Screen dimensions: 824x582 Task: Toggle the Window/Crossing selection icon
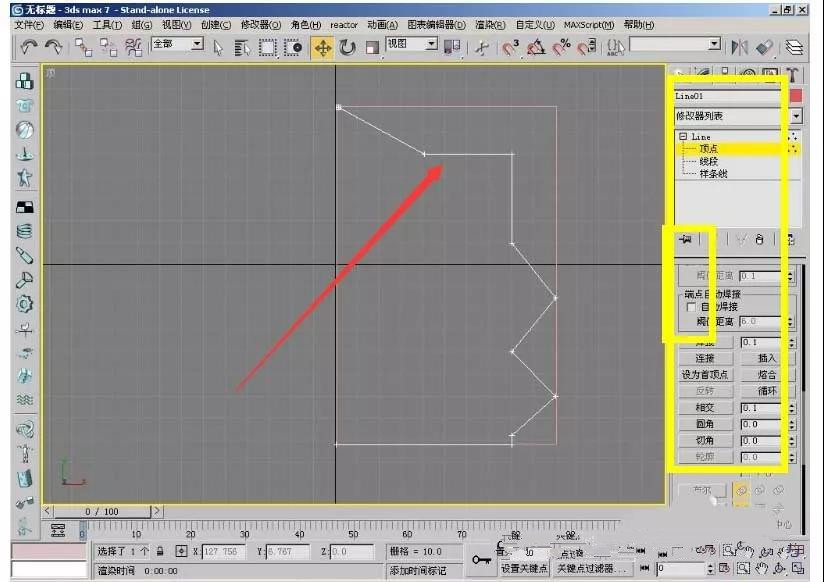pyautogui.click(x=293, y=48)
